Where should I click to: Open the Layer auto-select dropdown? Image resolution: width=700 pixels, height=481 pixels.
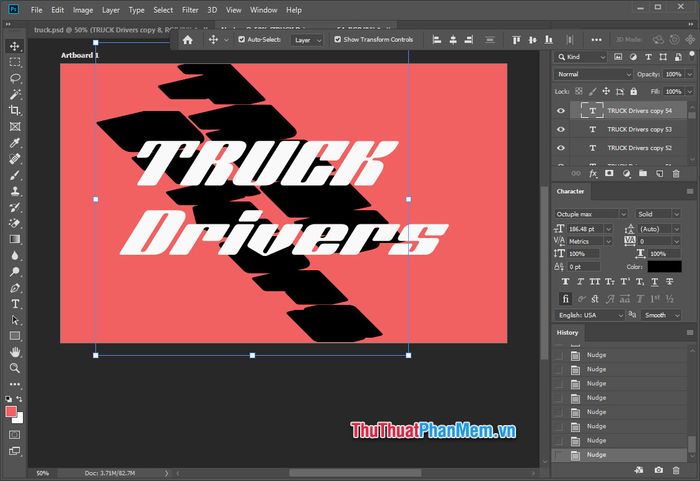pos(307,40)
